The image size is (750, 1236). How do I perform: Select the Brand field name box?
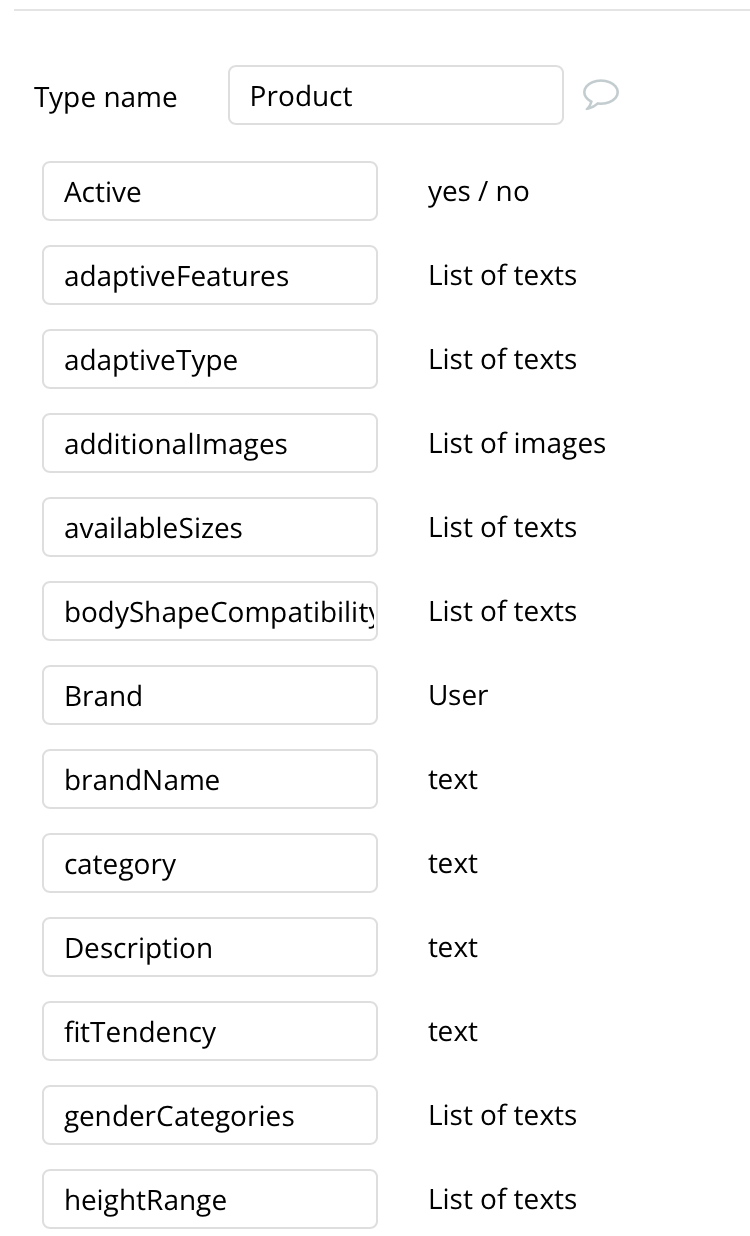pos(210,695)
